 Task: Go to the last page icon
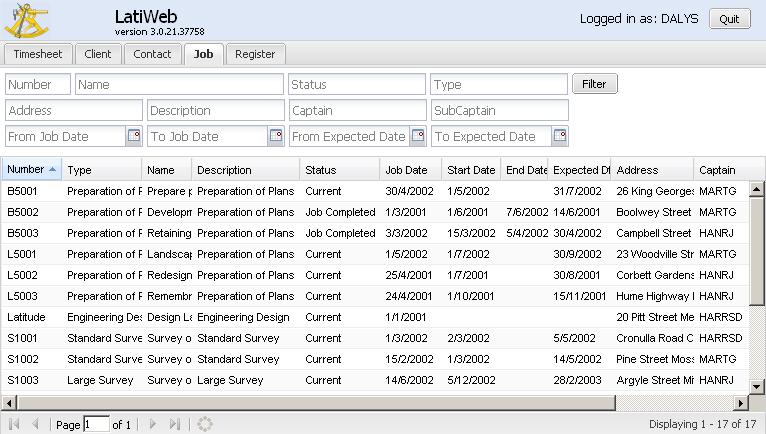(x=175, y=424)
